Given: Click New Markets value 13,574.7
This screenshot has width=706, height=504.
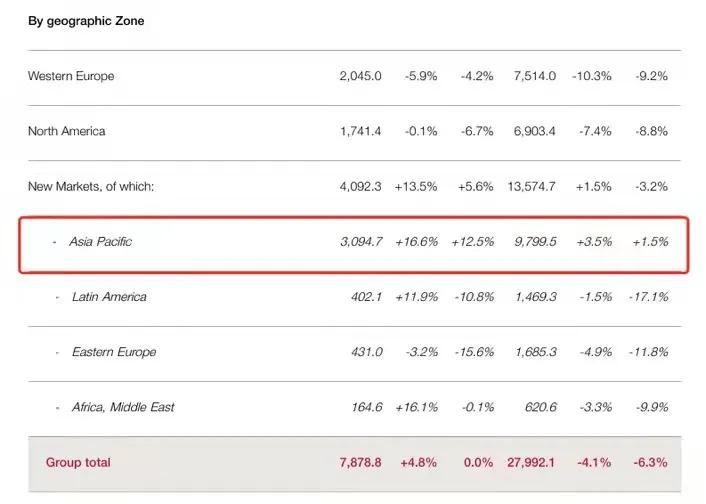Looking at the screenshot, I should 532,186.
